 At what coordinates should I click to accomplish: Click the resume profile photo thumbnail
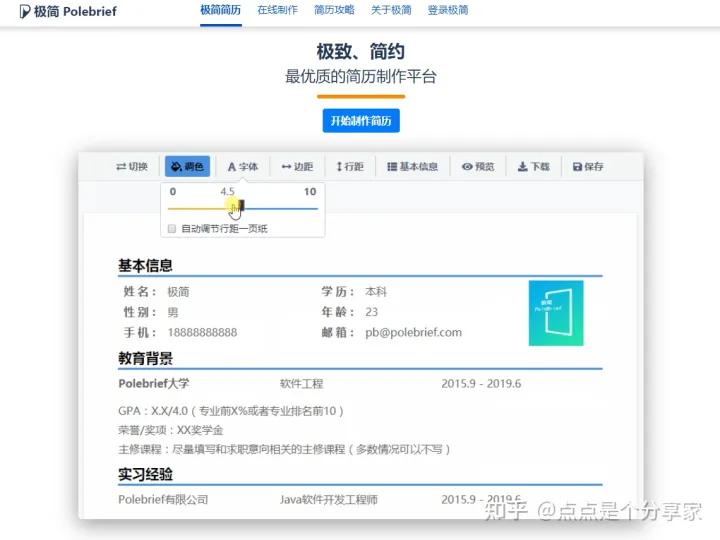(x=556, y=313)
